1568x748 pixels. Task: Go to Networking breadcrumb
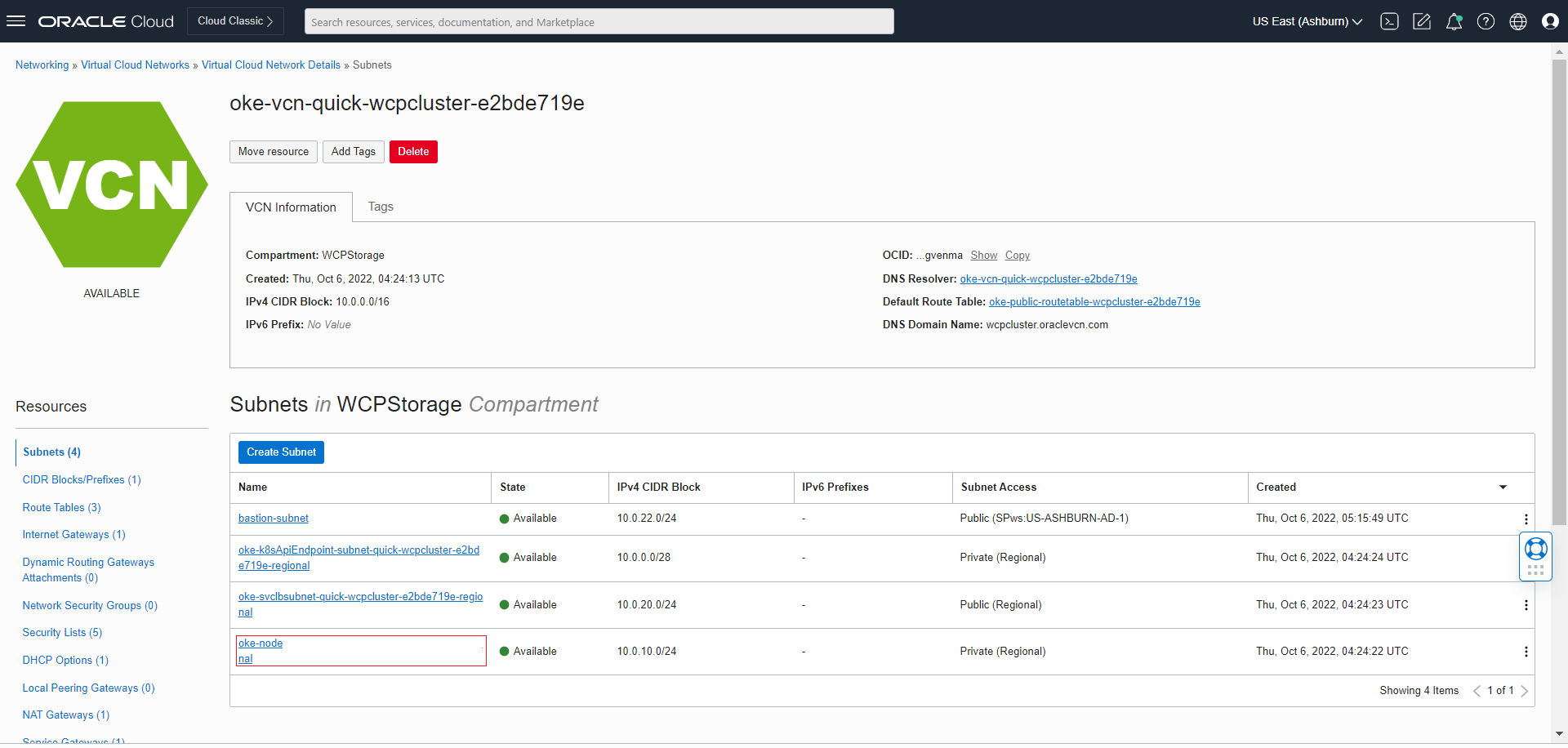pyautogui.click(x=42, y=65)
